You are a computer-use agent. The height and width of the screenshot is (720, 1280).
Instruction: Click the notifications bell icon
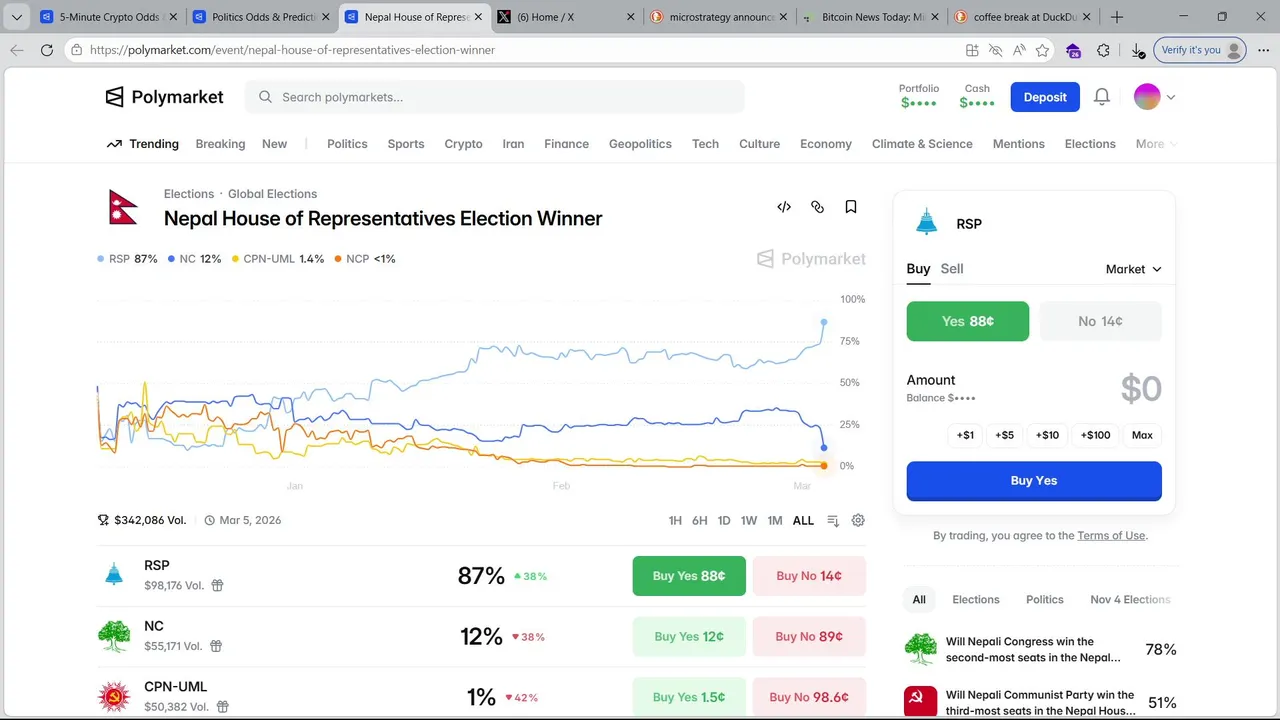[x=1102, y=97]
